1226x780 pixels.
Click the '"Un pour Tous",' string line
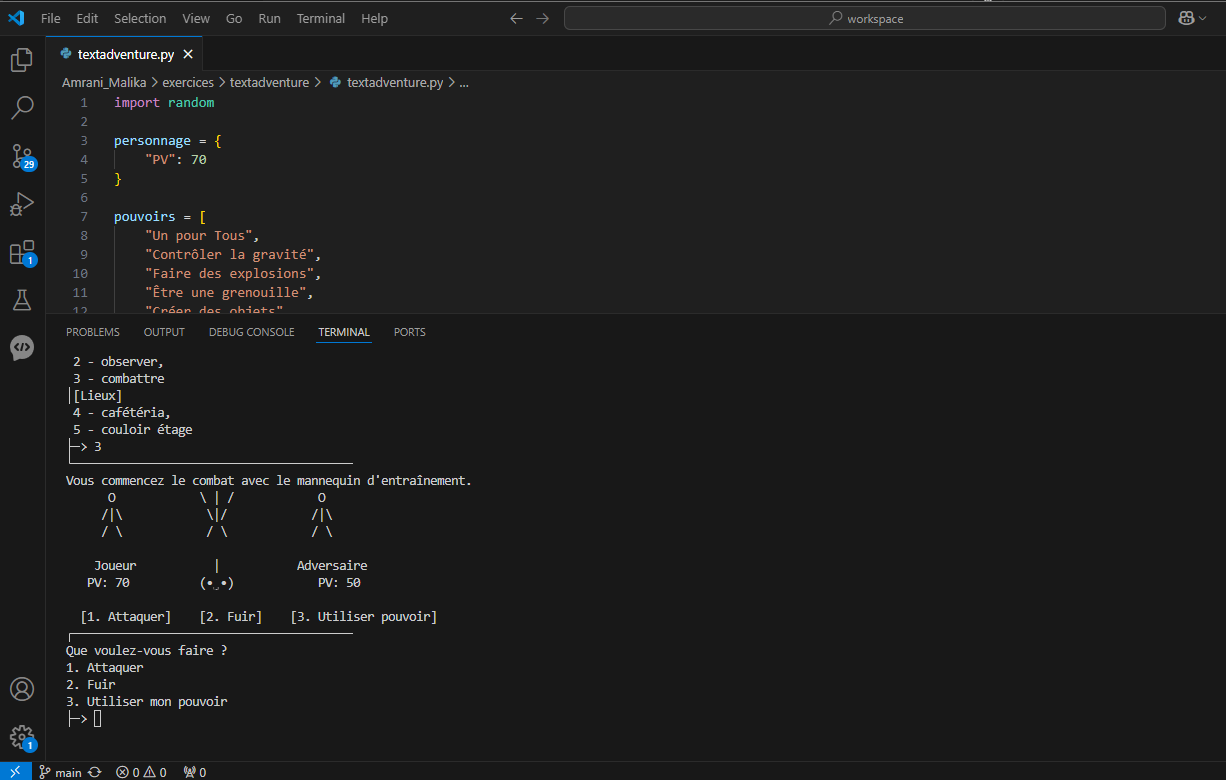point(202,236)
